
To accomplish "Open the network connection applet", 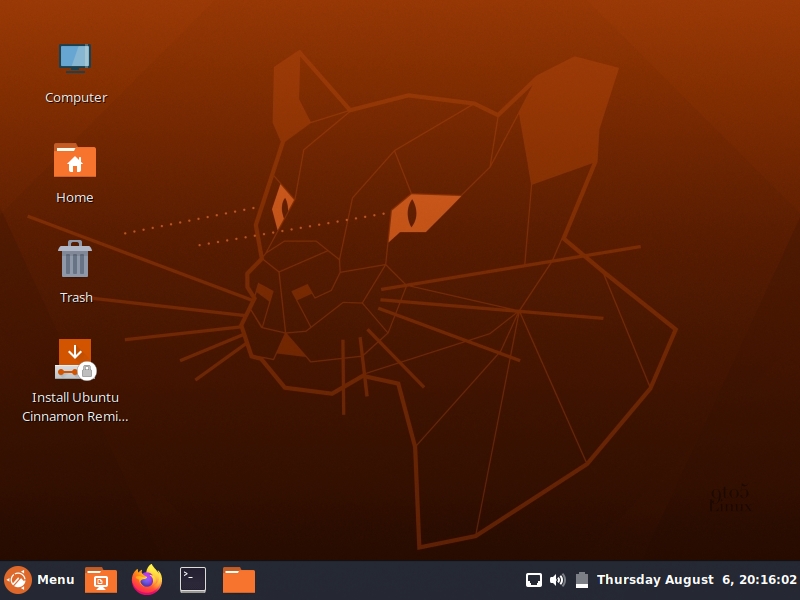I will (x=534, y=580).
